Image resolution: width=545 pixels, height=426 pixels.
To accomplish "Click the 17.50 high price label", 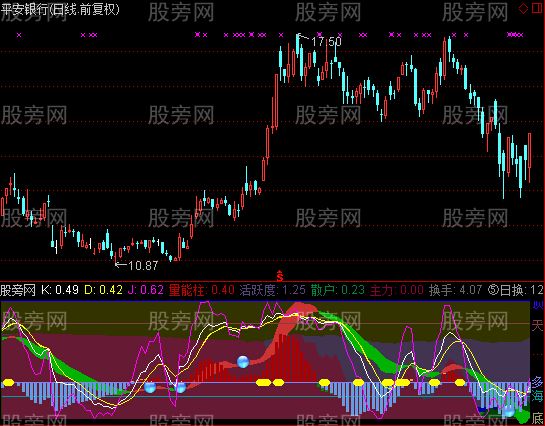I will pos(326,42).
